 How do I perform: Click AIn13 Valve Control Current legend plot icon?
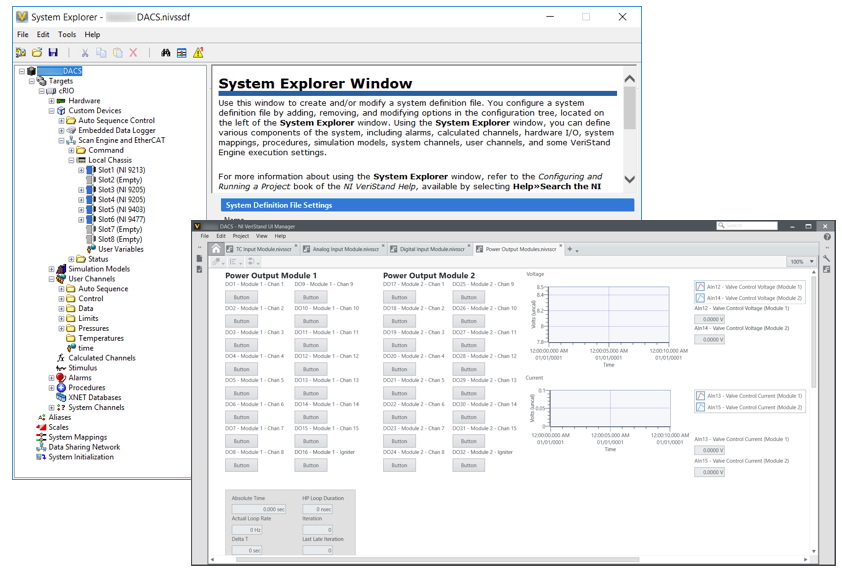pyautogui.click(x=700, y=396)
